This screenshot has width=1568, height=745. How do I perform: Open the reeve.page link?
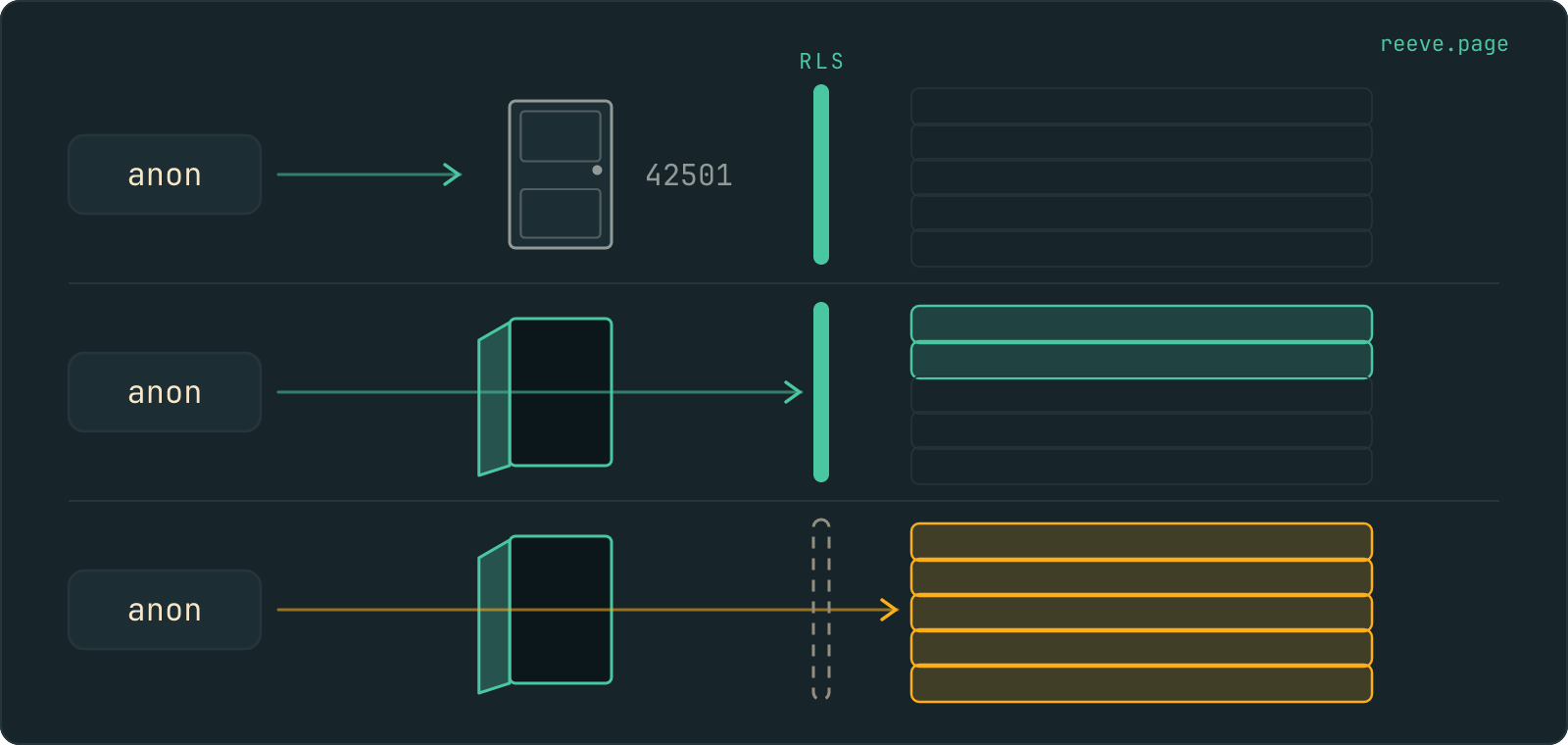(x=1444, y=44)
